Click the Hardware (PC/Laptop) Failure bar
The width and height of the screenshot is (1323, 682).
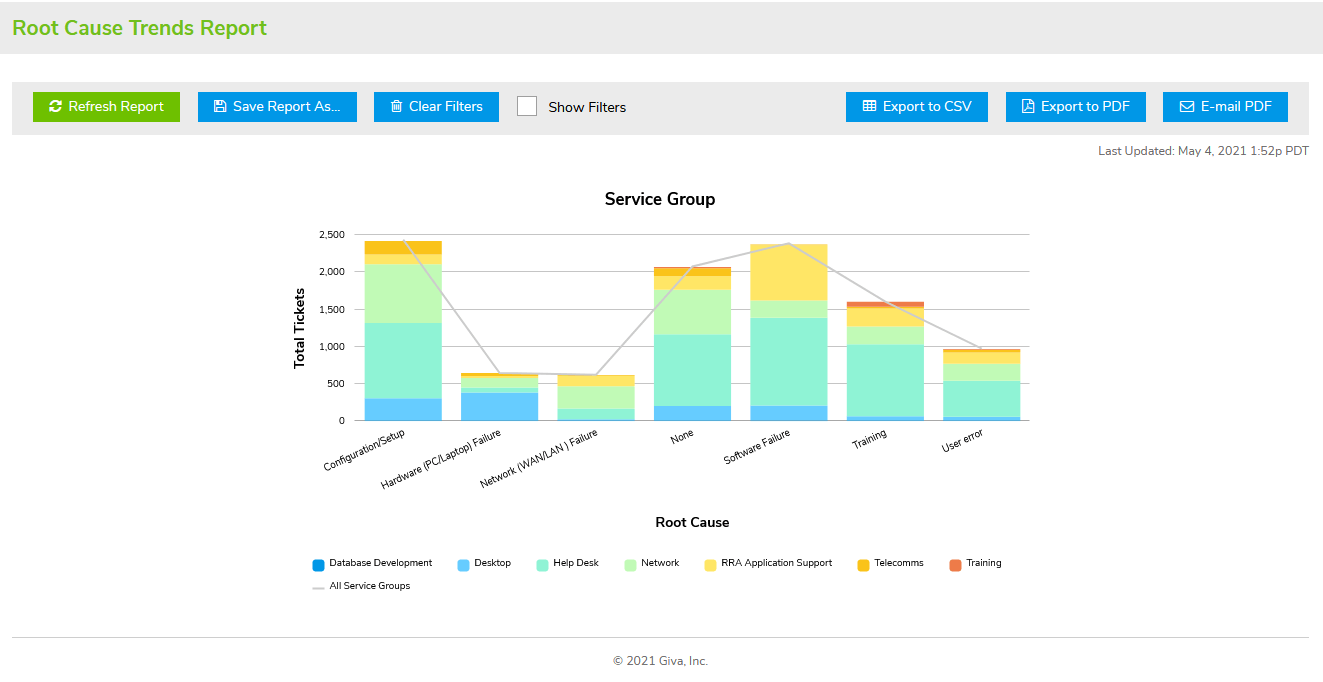pyautogui.click(x=499, y=400)
